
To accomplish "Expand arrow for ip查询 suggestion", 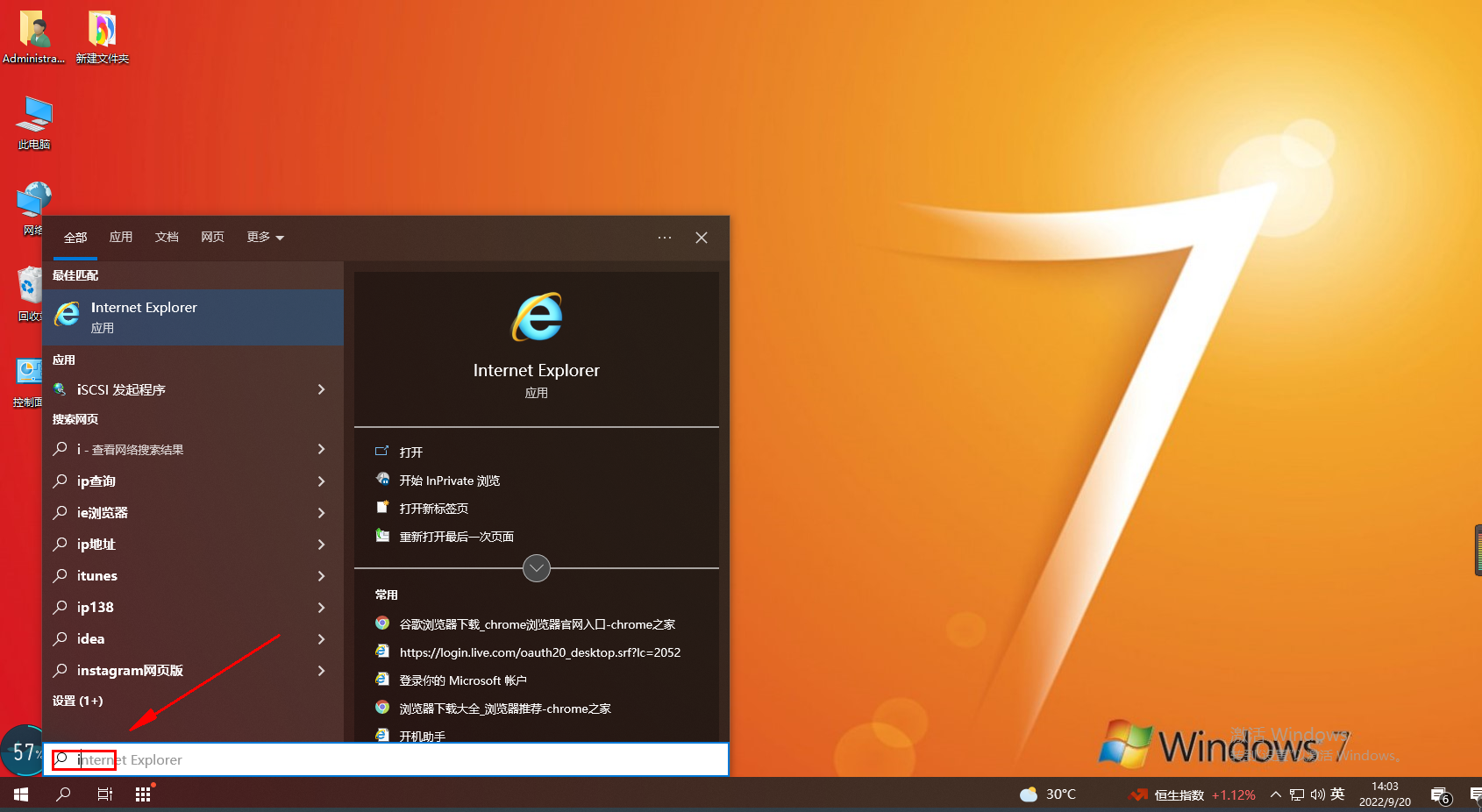I will click(x=321, y=481).
